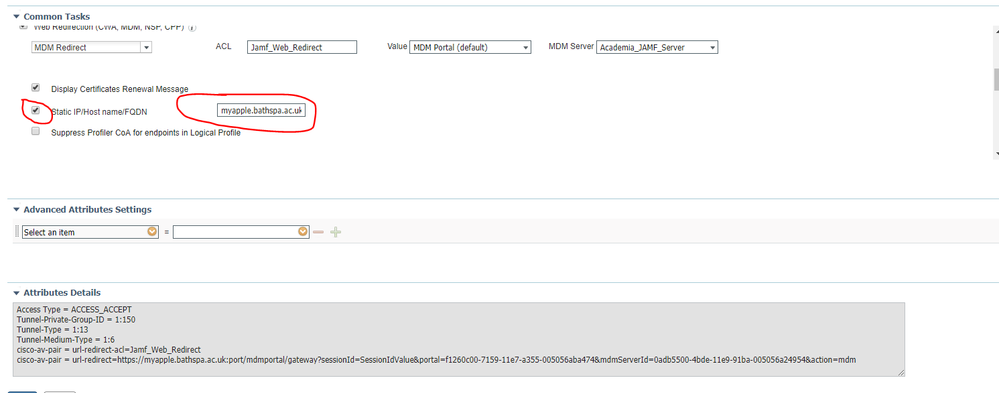Collapse the Attributes Details section
The height and width of the screenshot is (393, 999).
point(17,293)
